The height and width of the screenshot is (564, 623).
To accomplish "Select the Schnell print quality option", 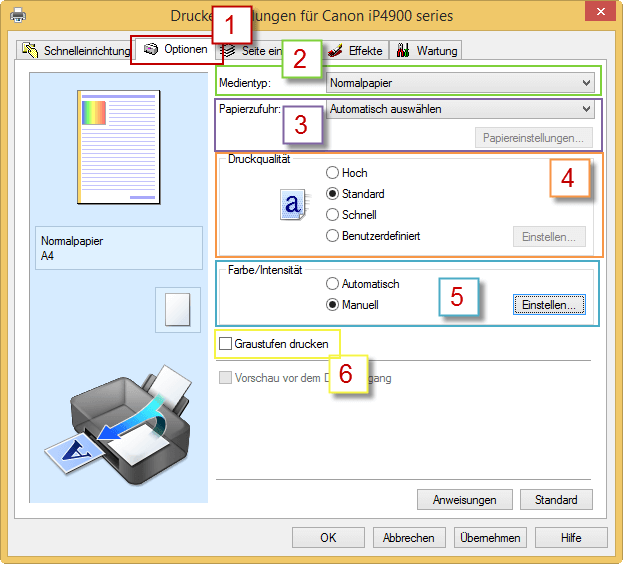I will pyautogui.click(x=351, y=215).
